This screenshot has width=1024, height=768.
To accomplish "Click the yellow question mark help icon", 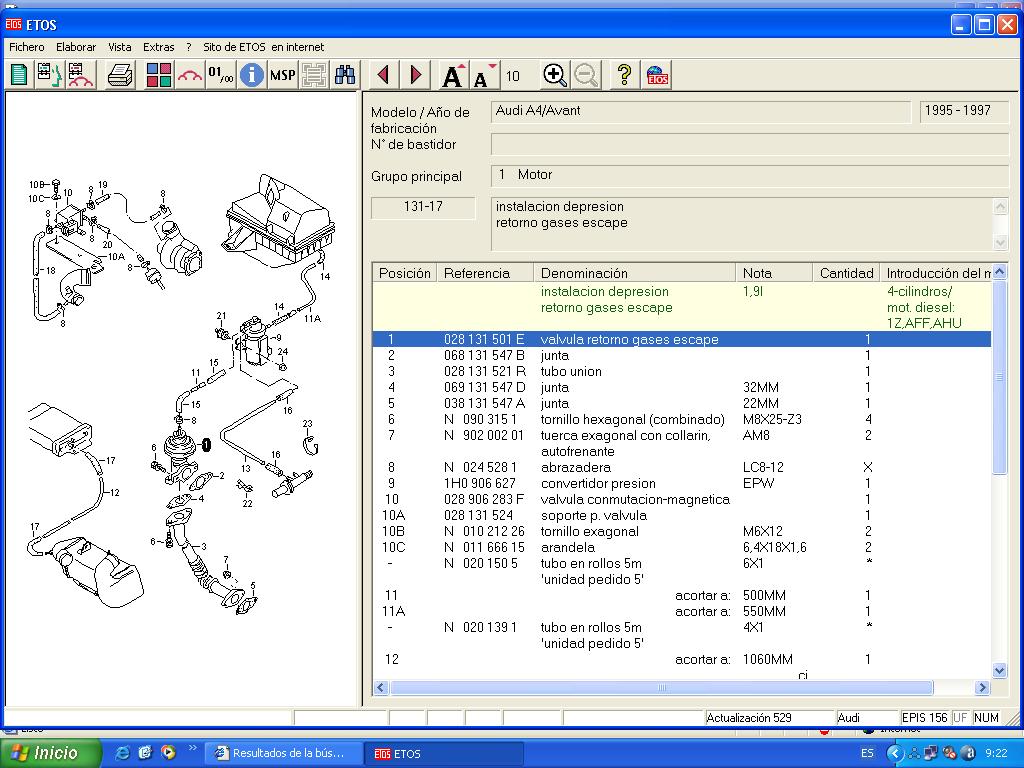I will (624, 75).
